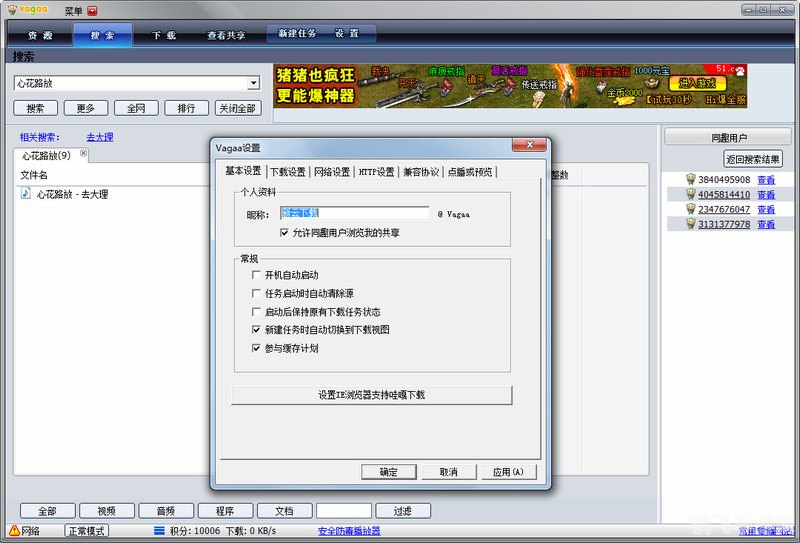This screenshot has height=543, width=800.
Task: Click the 确定 button
Action: click(x=389, y=472)
